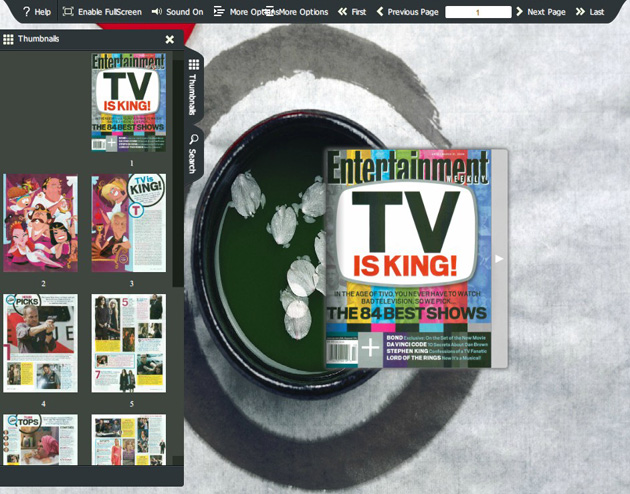Click the plus icon on the magazine cover
The image size is (630, 494).
pos(370,348)
